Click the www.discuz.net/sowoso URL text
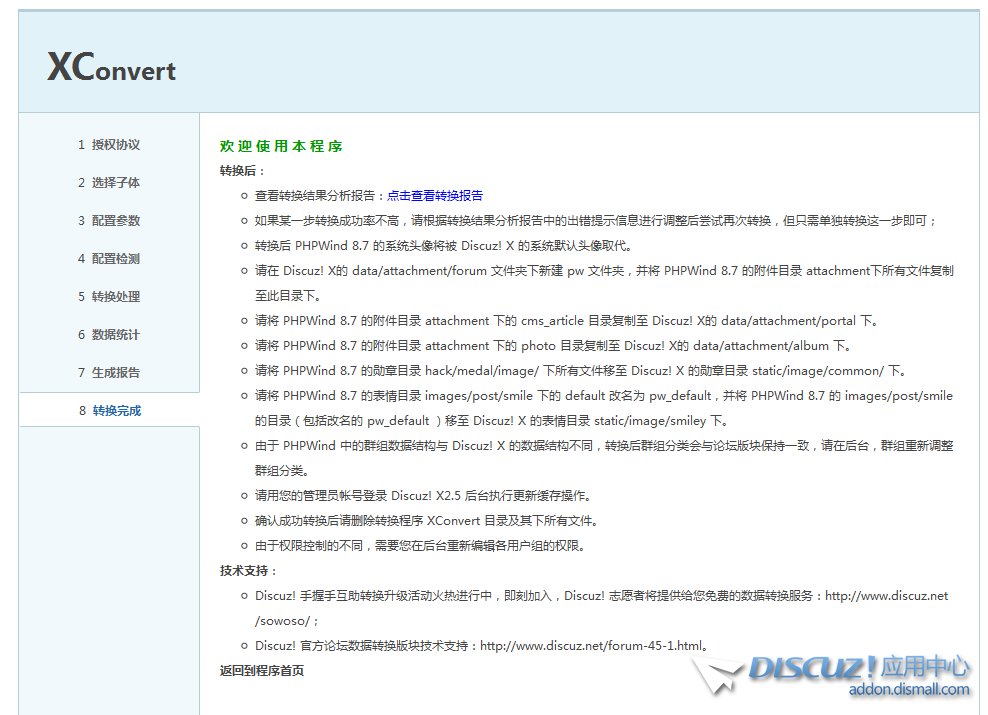Screen dimensions: 988x715 pos(886,596)
